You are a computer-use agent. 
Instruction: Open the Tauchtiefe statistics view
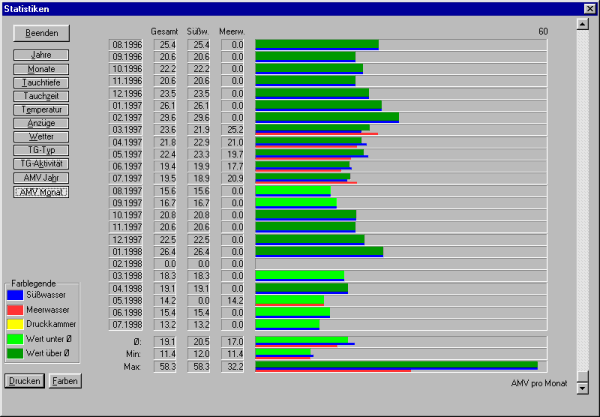coord(42,82)
